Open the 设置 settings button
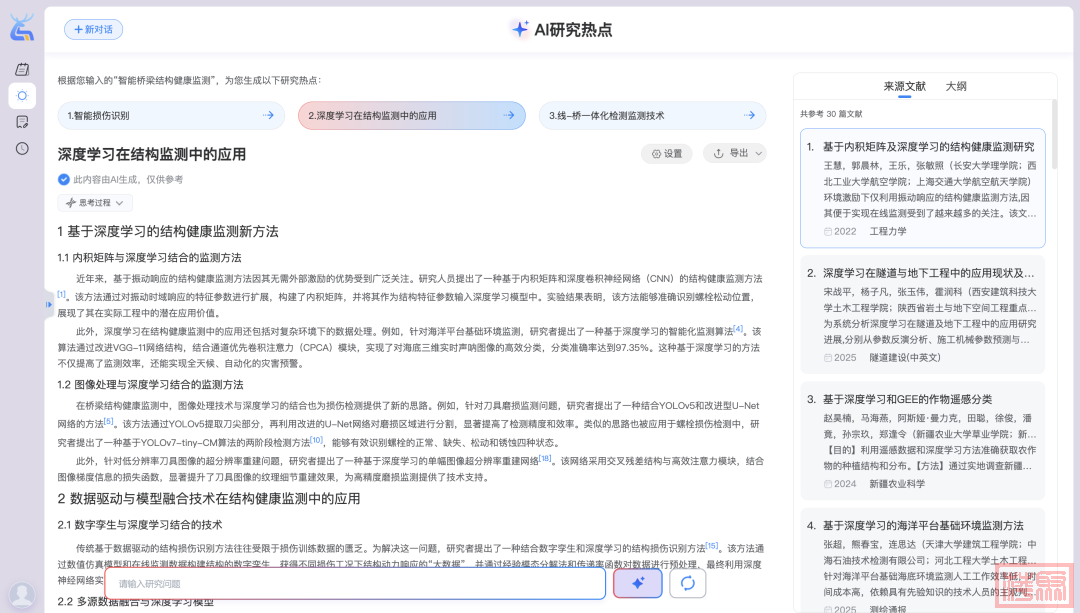1080x613 pixels. 667,153
